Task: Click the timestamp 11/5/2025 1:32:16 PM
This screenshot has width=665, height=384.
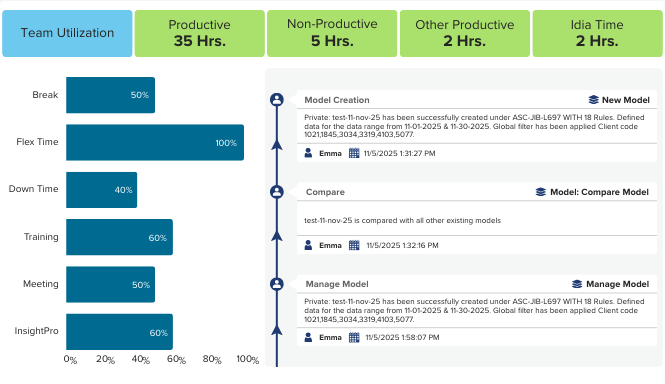Action: [402, 246]
